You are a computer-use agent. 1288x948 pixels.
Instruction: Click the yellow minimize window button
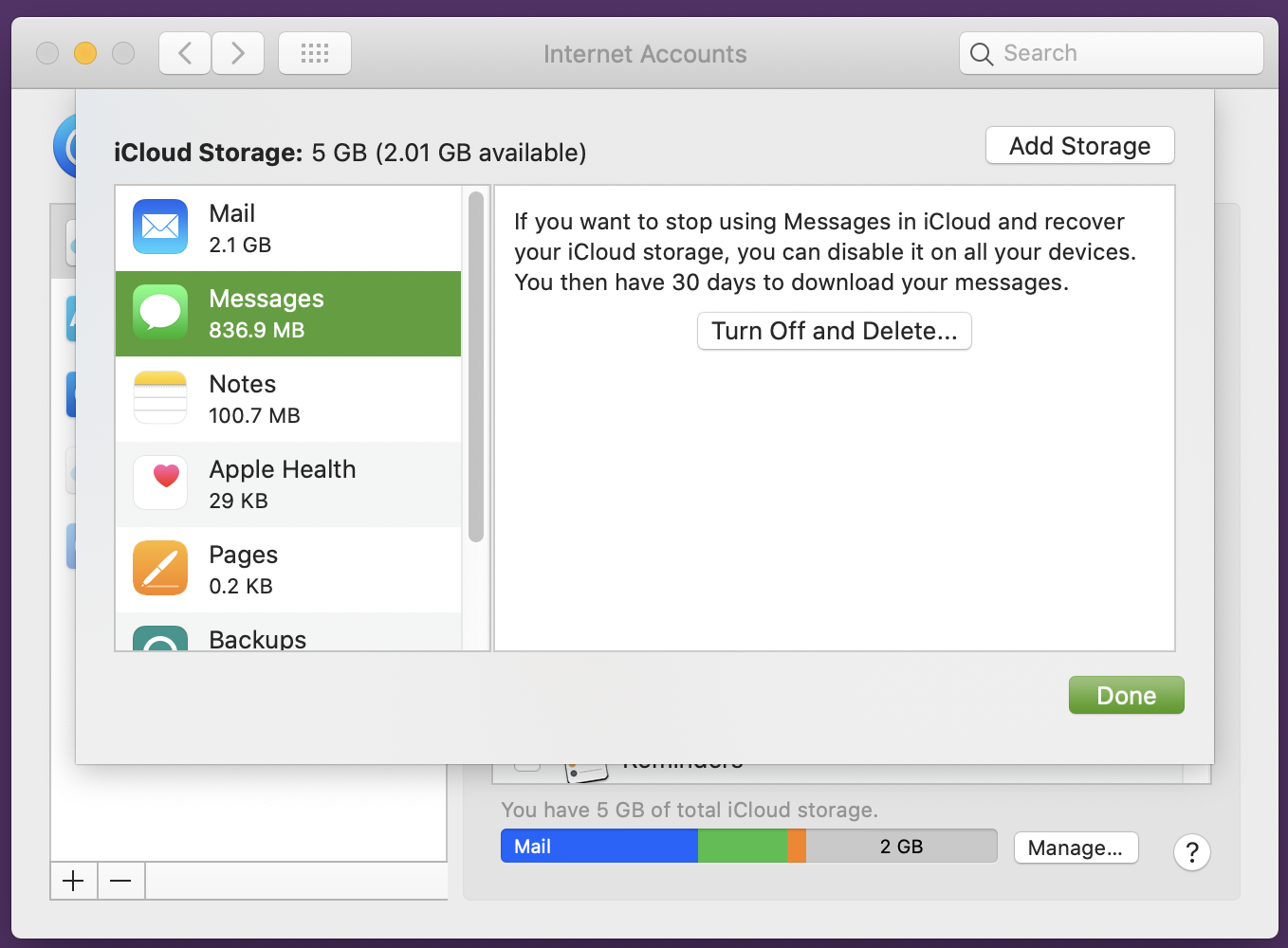pyautogui.click(x=85, y=53)
